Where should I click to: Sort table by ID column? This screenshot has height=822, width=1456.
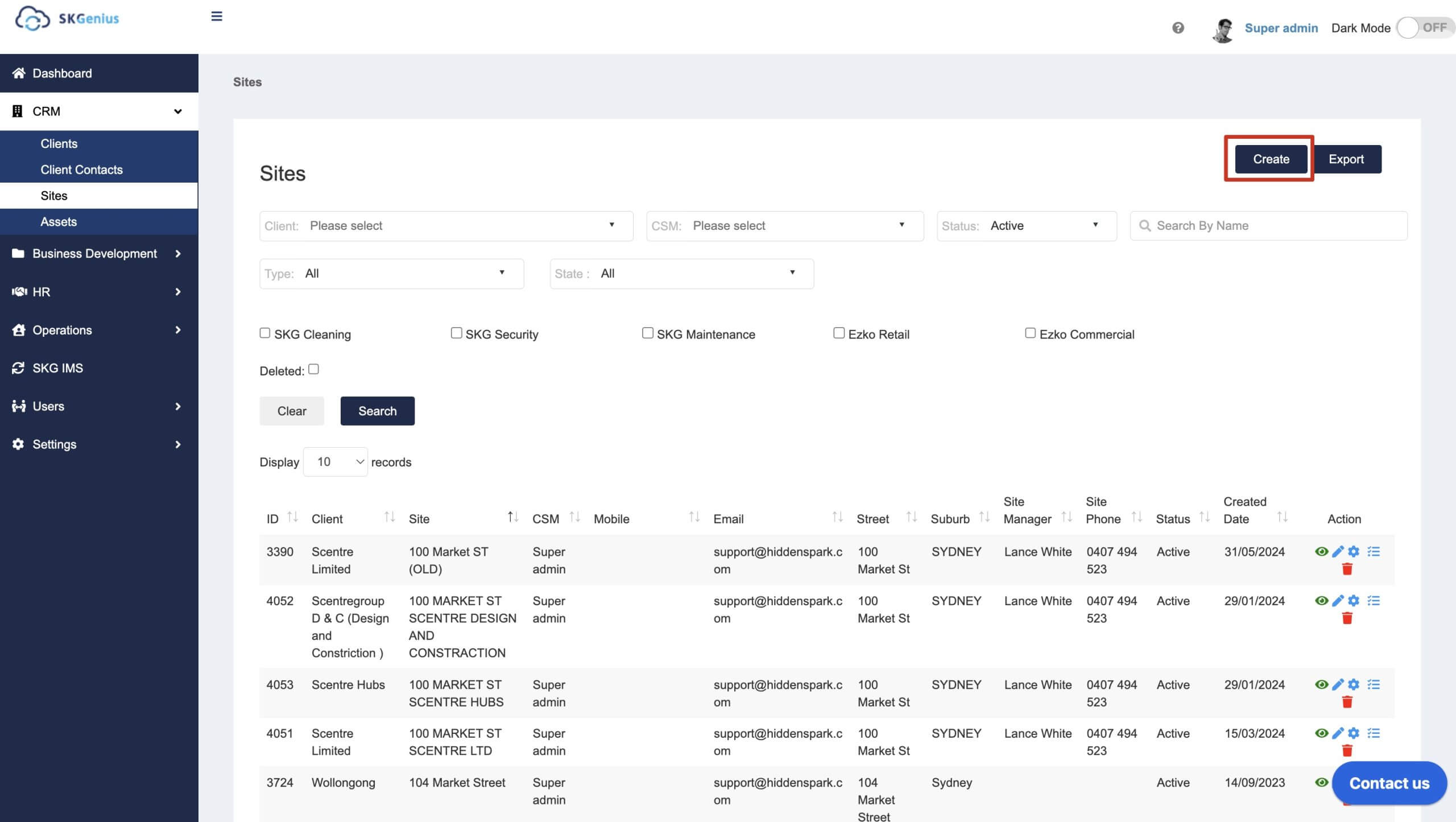(x=292, y=517)
